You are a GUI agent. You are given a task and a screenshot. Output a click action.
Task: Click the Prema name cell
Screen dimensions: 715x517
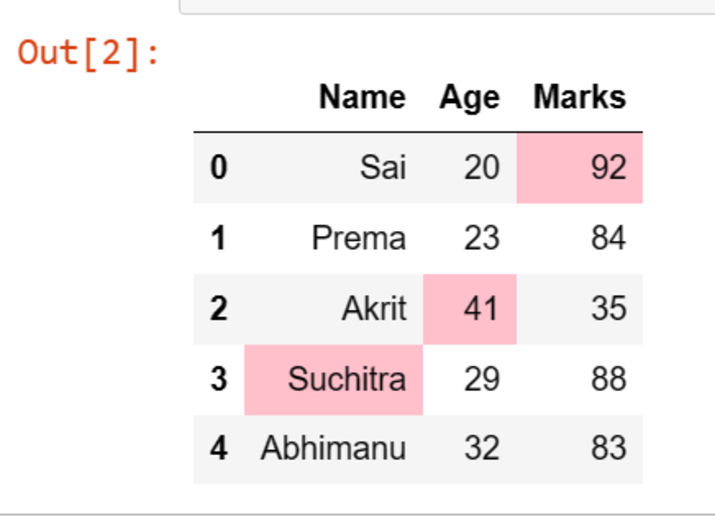[358, 238]
